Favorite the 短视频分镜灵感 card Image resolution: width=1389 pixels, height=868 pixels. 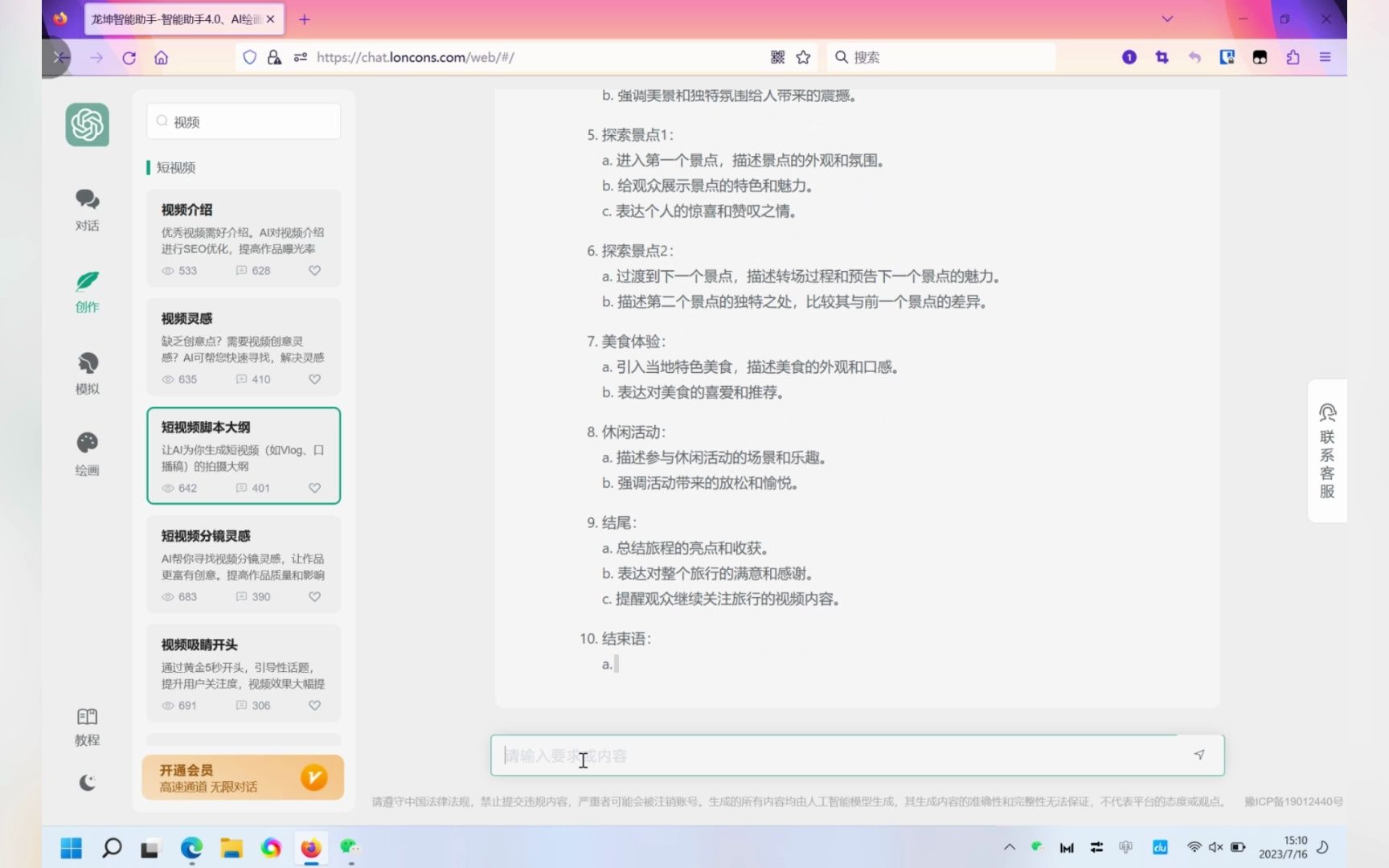tap(314, 596)
